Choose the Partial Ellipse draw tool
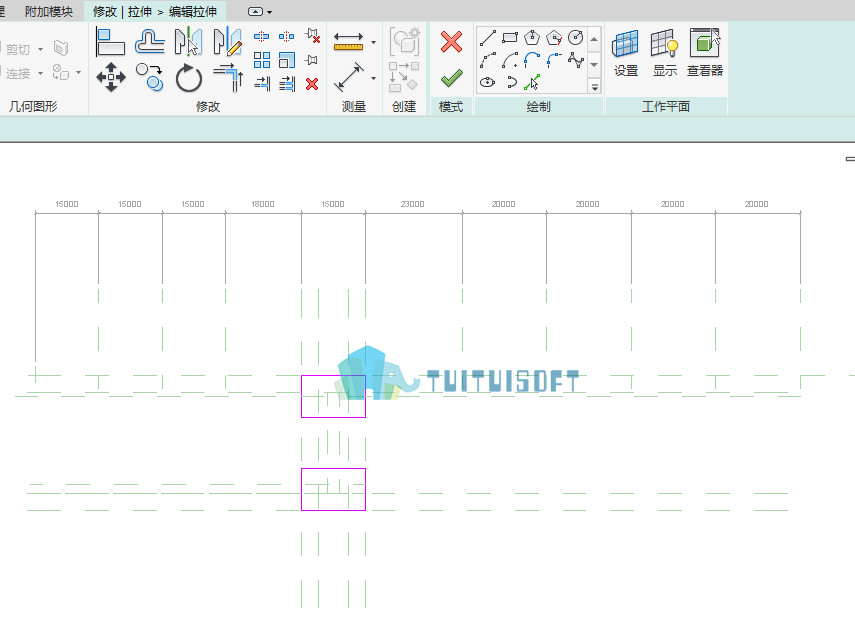This screenshot has height=637, width=855. [x=511, y=82]
